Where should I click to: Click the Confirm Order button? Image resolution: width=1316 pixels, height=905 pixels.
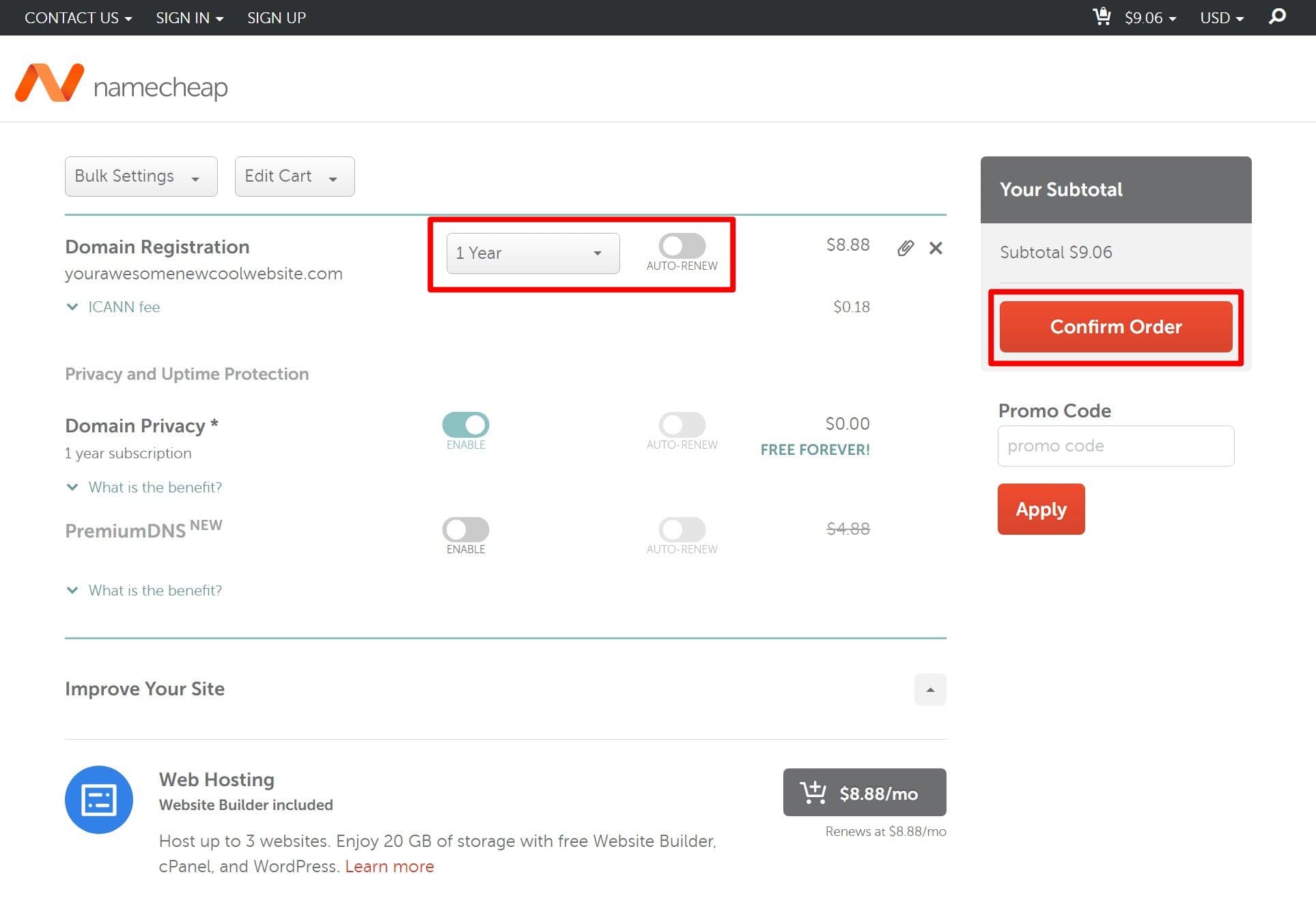[1115, 326]
